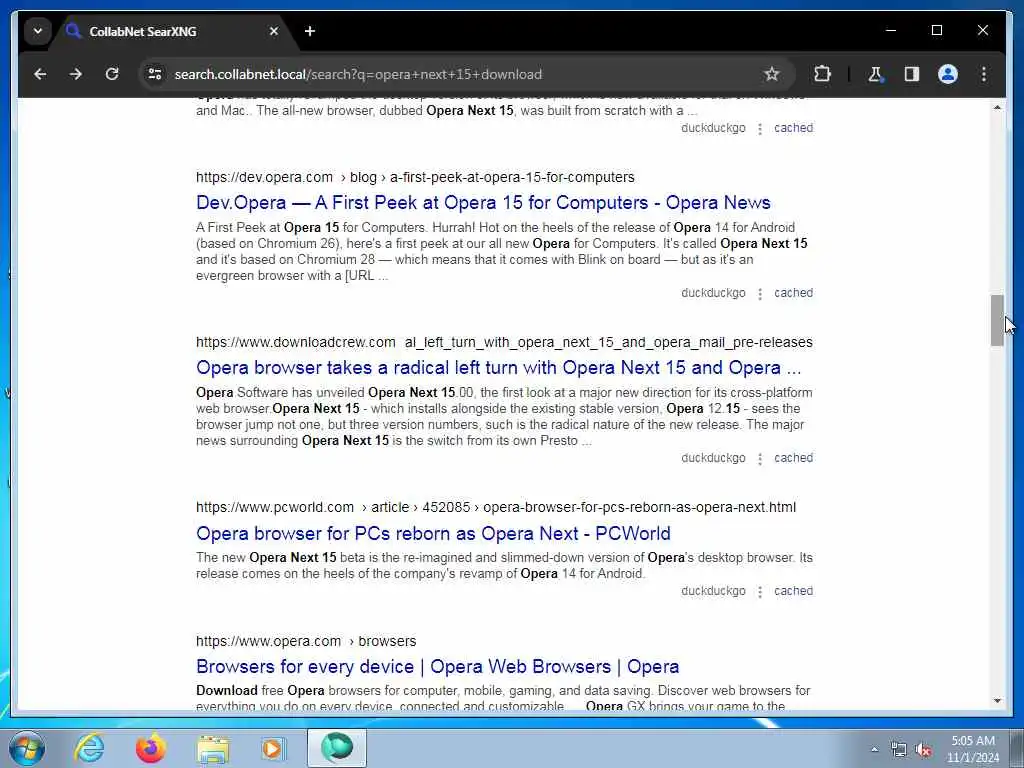Click the www.downloadcrew.com URL text
The height and width of the screenshot is (768, 1024).
tap(504, 343)
